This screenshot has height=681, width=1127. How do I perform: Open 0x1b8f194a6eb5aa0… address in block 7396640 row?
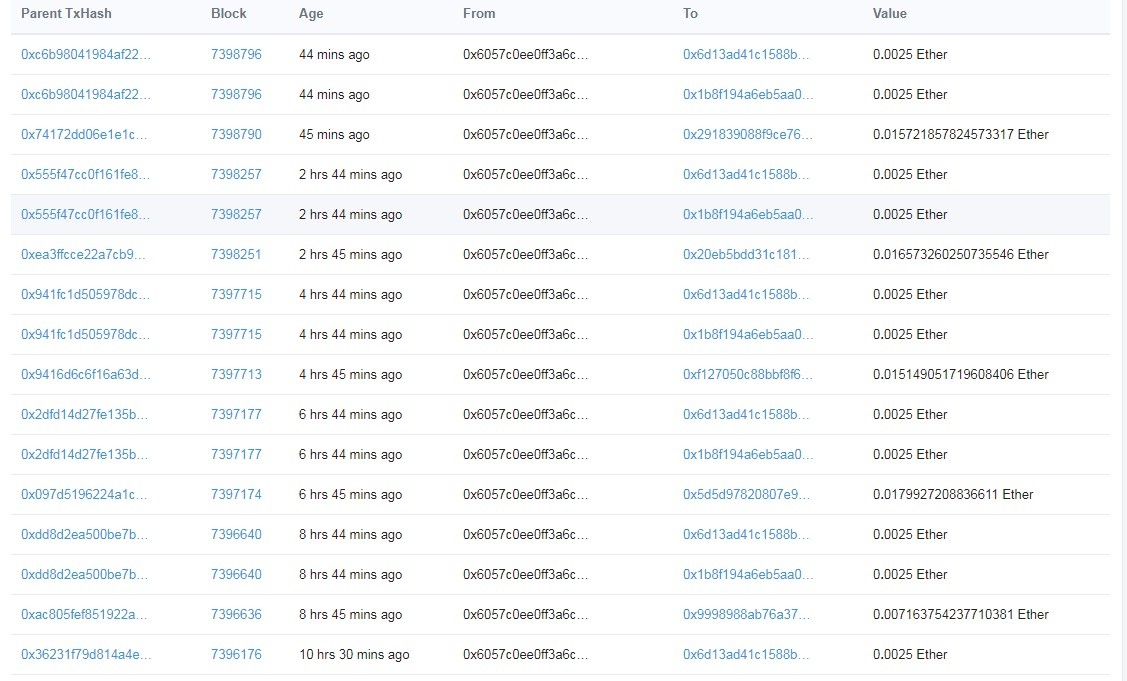click(748, 575)
